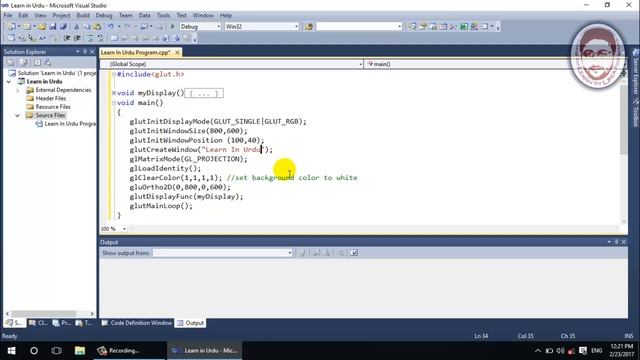Close the Solution Explorer panel
The height and width of the screenshot is (360, 640).
92,52
